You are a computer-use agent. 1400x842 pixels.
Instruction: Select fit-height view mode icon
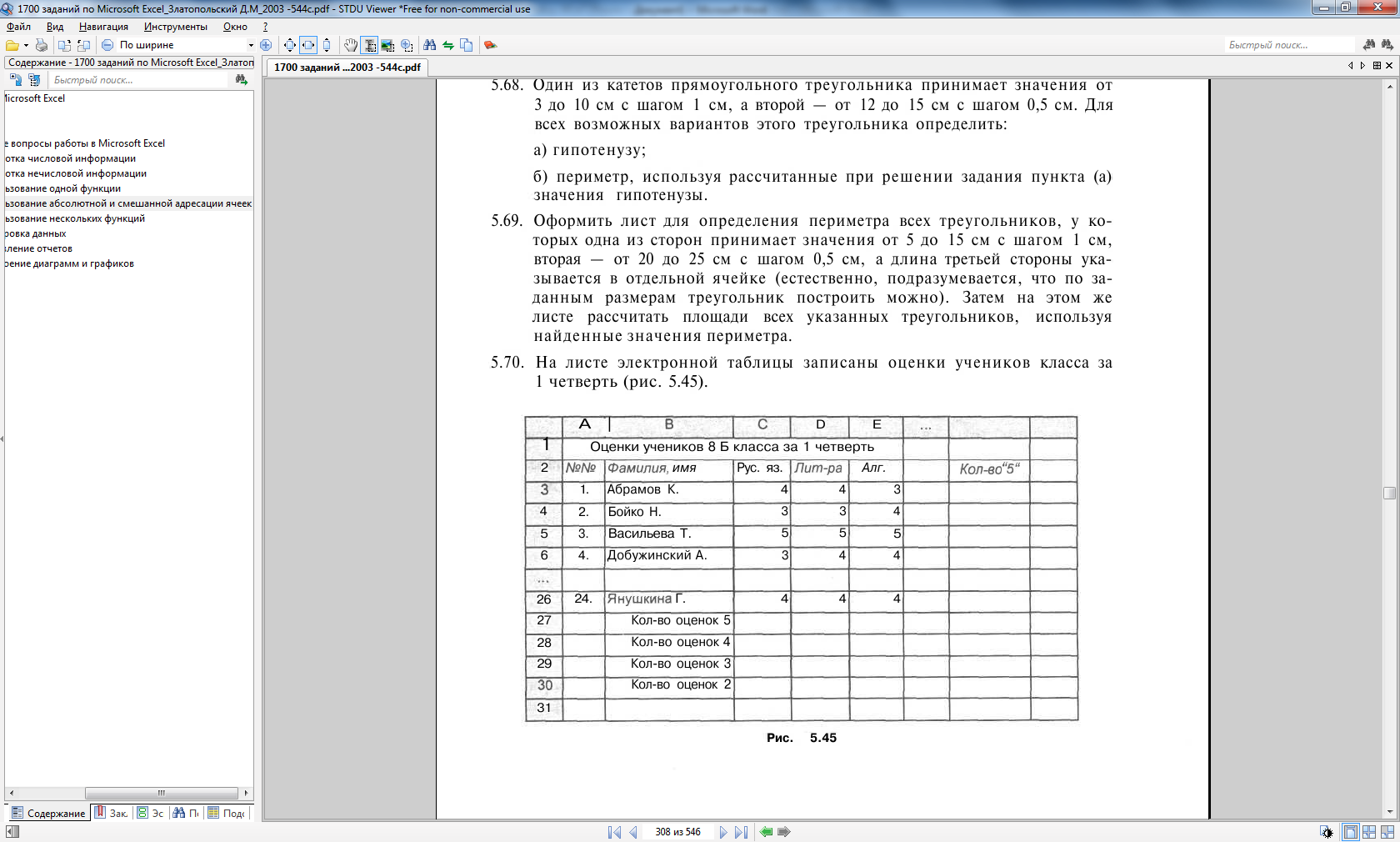point(327,45)
